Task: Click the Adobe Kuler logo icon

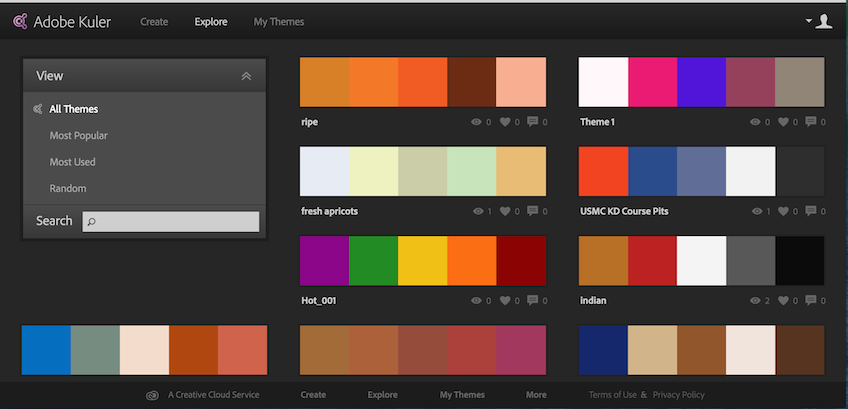Action: point(19,21)
